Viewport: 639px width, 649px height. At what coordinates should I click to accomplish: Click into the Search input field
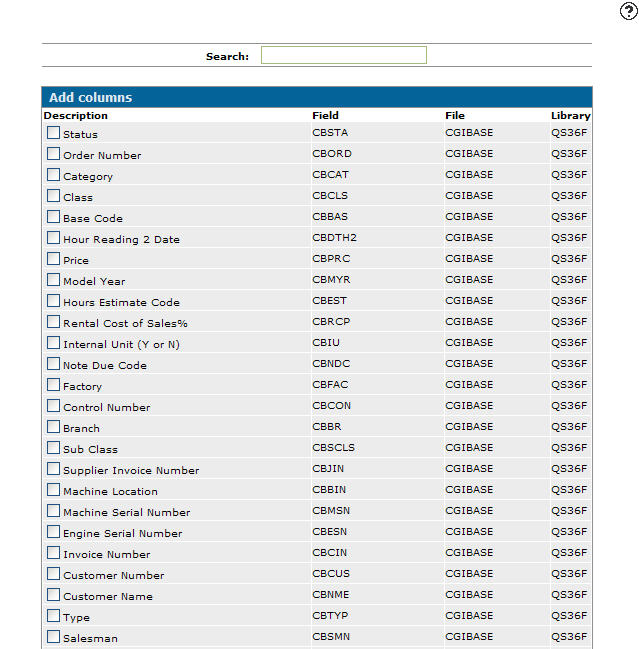tap(344, 55)
